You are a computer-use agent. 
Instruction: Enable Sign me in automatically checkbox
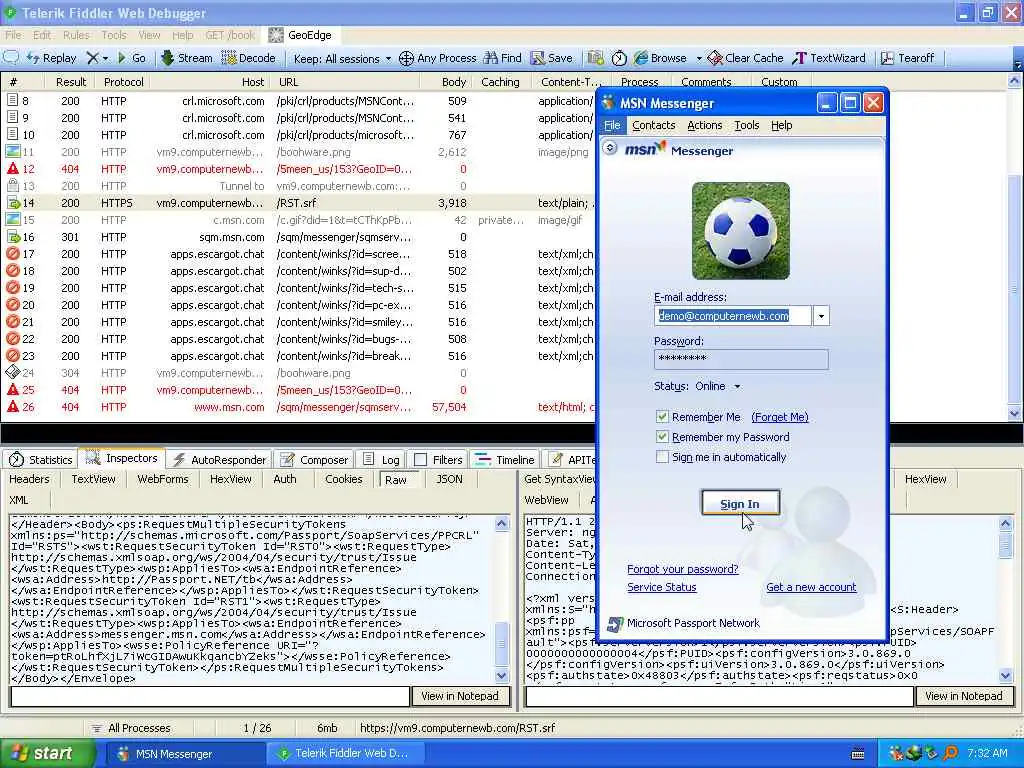[662, 457]
